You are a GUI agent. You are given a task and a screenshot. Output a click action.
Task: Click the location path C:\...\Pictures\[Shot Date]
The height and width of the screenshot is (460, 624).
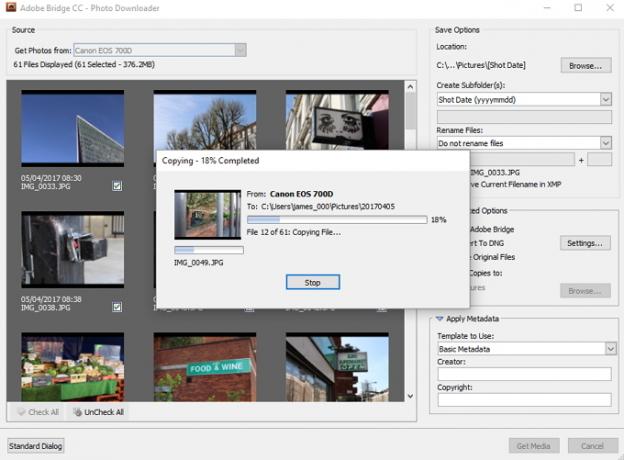481,65
